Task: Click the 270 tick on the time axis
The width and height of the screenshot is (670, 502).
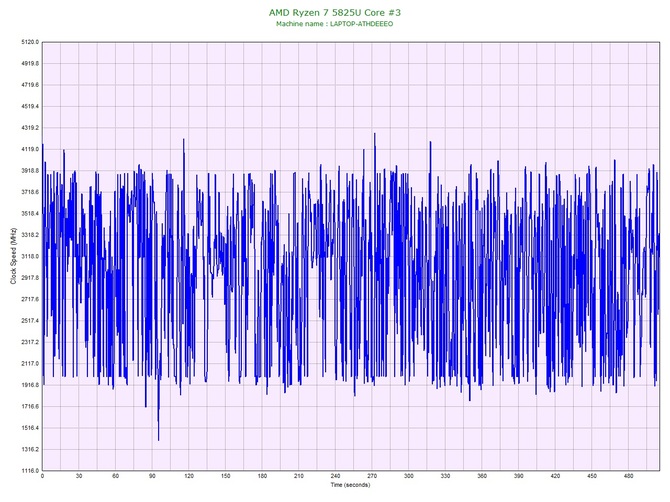Action: (372, 476)
